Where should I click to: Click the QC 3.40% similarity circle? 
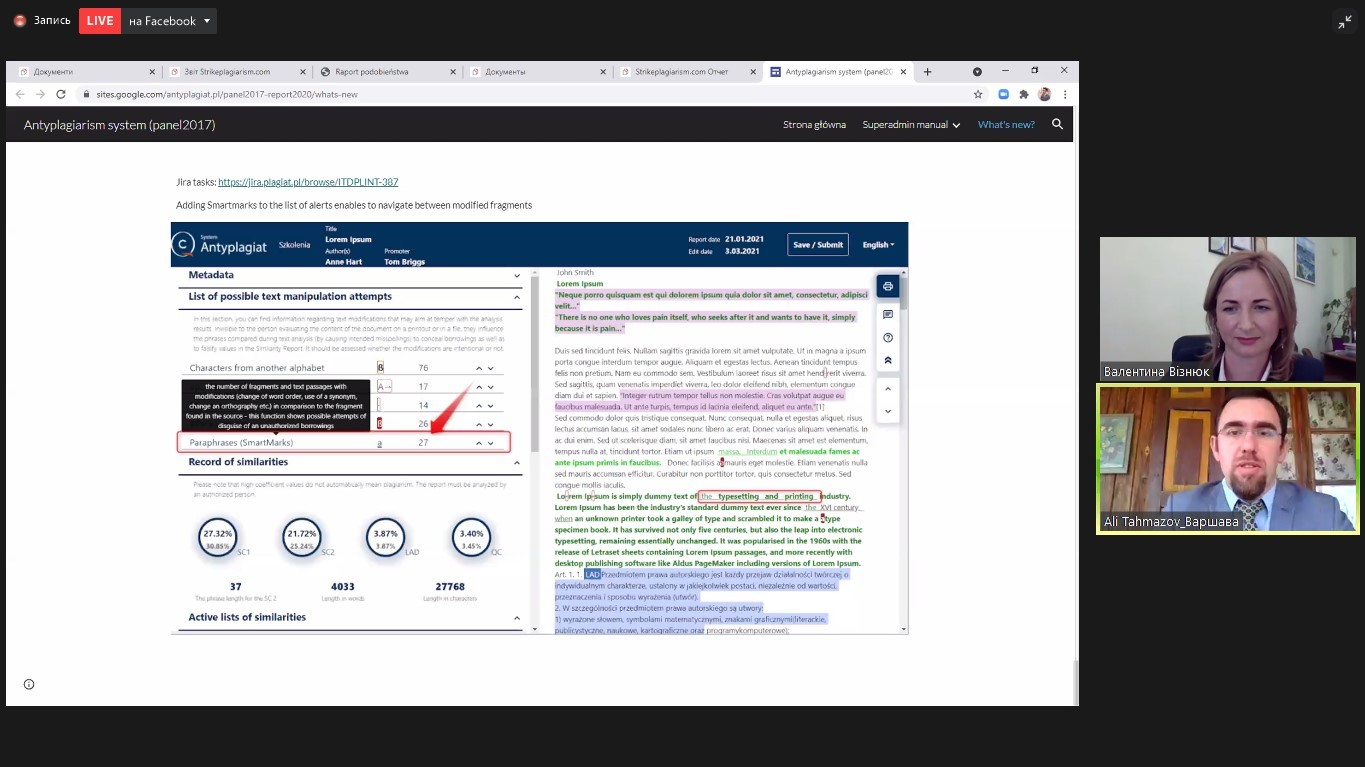471,538
